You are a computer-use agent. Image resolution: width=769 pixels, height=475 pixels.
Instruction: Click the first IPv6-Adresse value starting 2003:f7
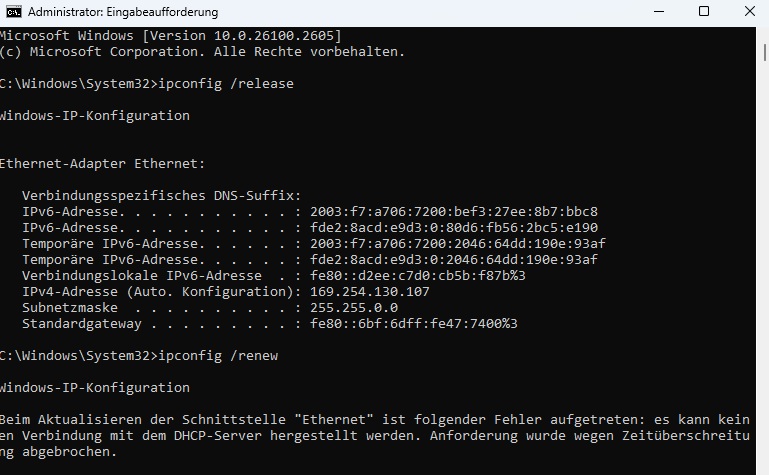452,211
